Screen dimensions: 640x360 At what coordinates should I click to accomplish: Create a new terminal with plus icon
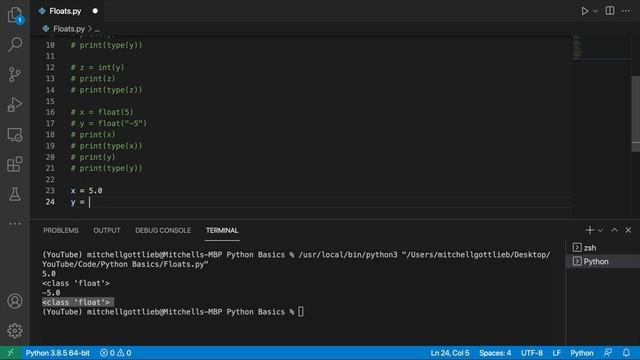589,230
